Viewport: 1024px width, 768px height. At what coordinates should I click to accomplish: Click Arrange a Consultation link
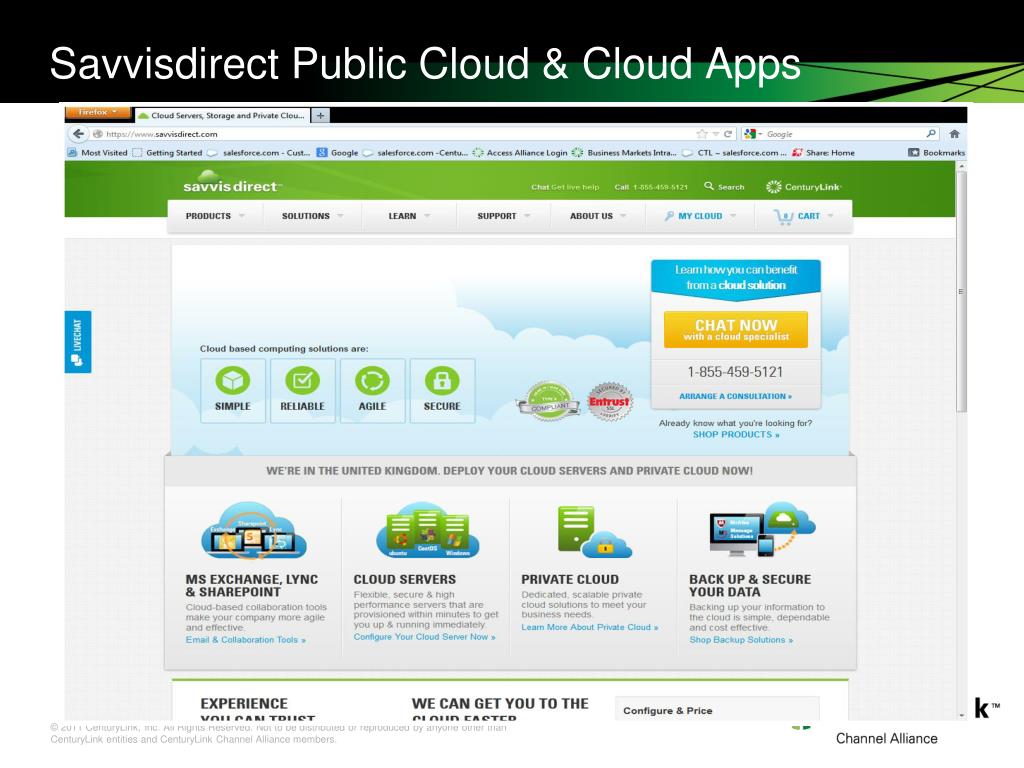(735, 396)
